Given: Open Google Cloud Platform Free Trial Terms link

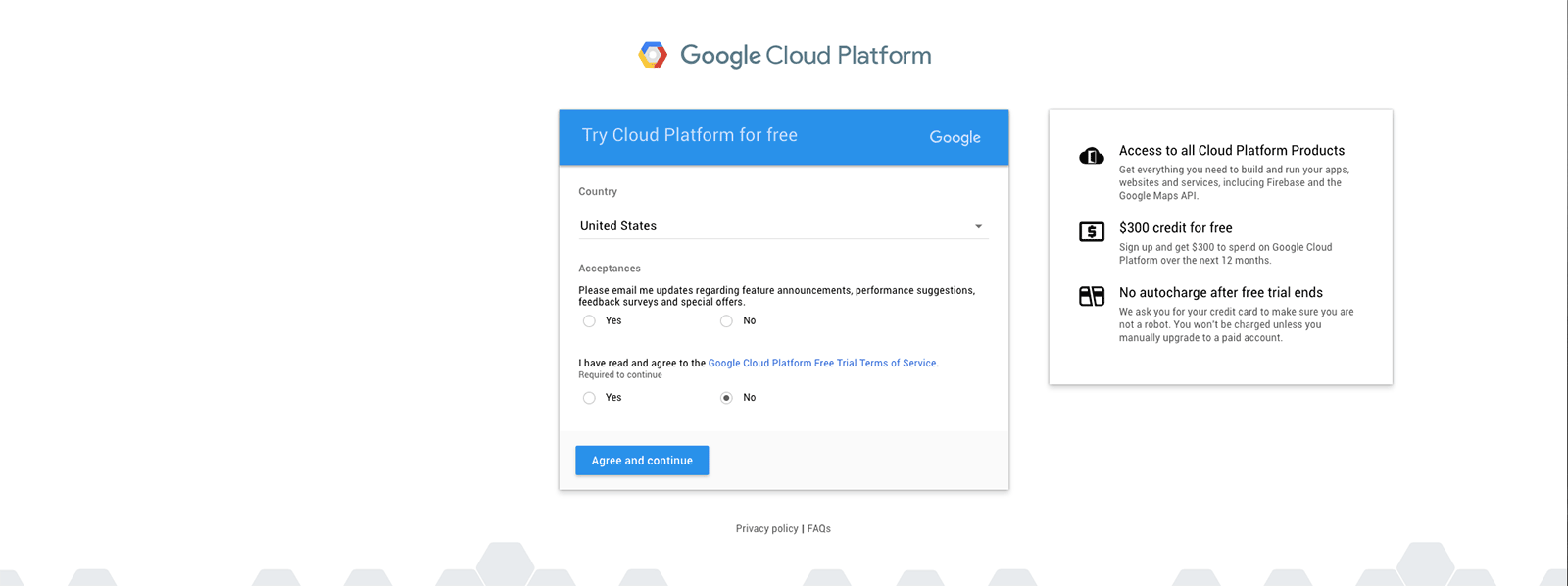Looking at the screenshot, I should click(x=821, y=364).
